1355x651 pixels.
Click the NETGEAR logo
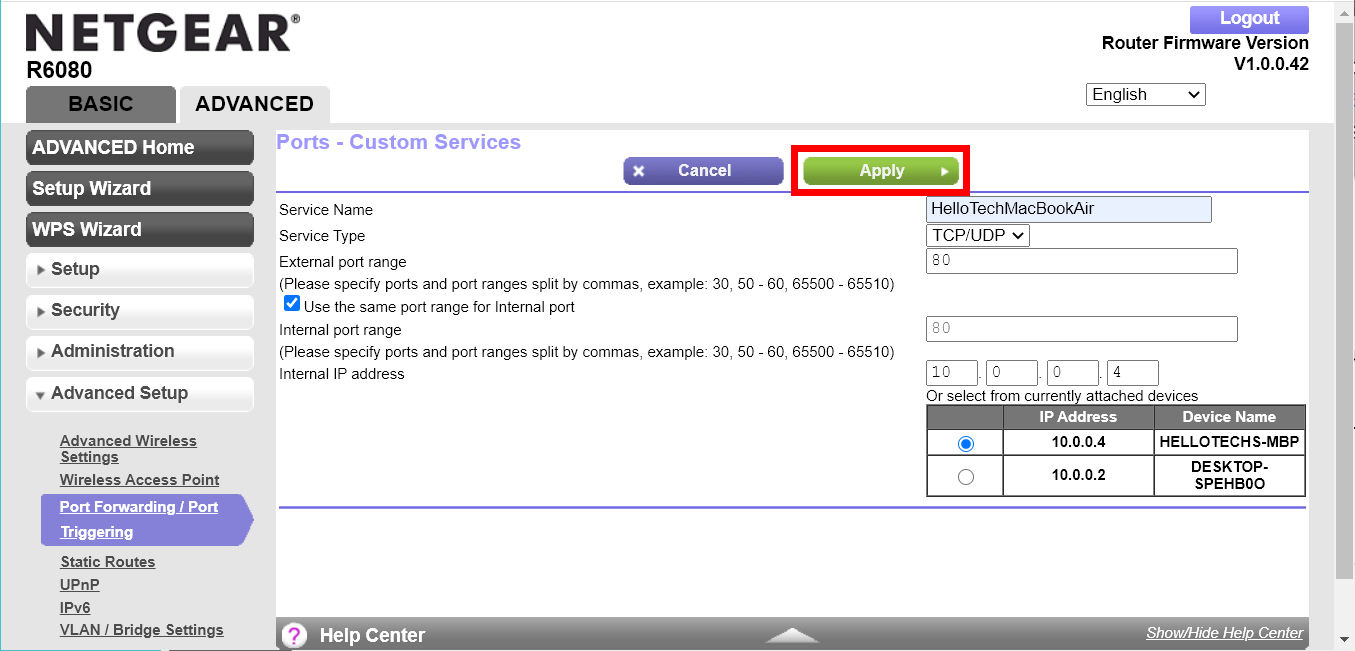click(161, 33)
